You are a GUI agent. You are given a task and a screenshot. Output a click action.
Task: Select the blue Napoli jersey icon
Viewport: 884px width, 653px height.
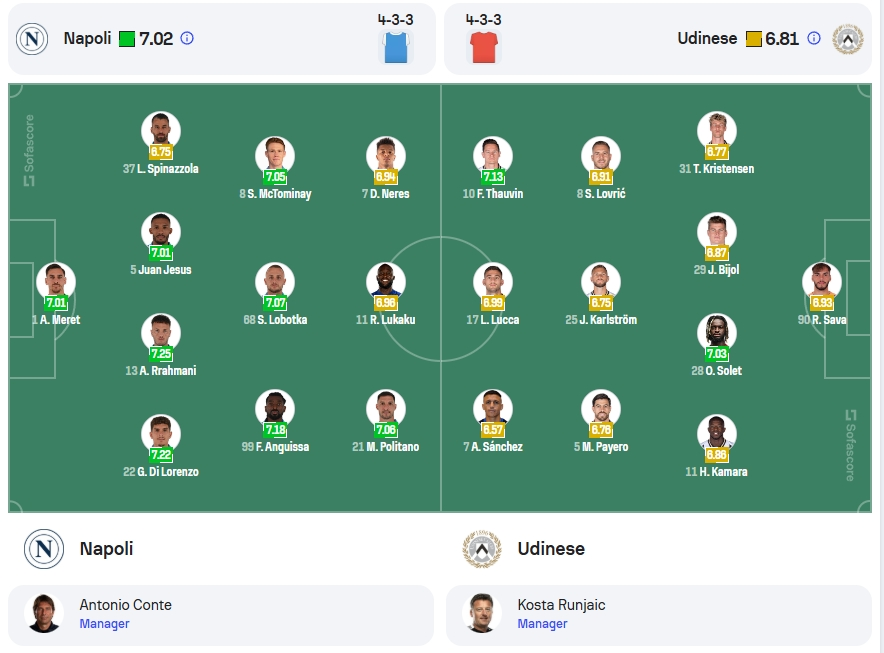click(x=396, y=47)
